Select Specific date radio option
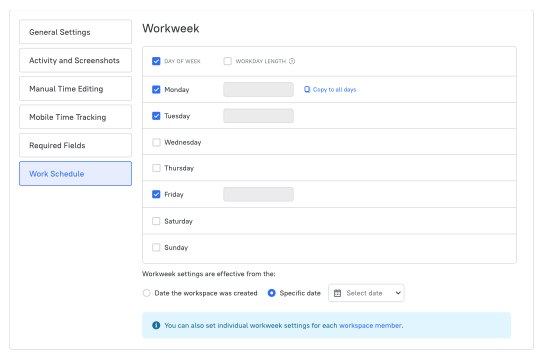 tap(272, 293)
